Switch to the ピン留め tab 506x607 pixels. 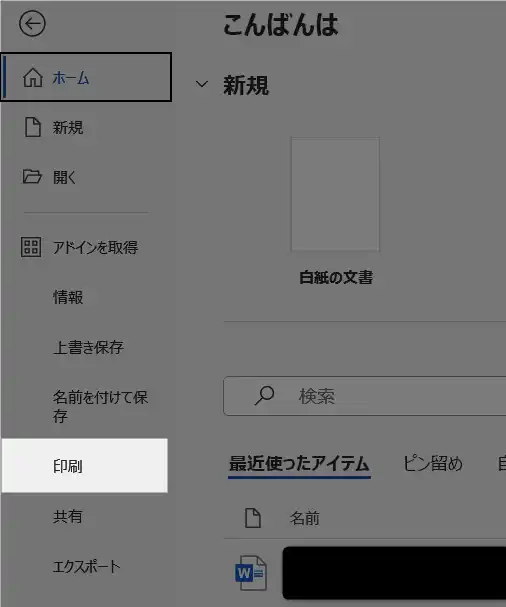pos(433,463)
